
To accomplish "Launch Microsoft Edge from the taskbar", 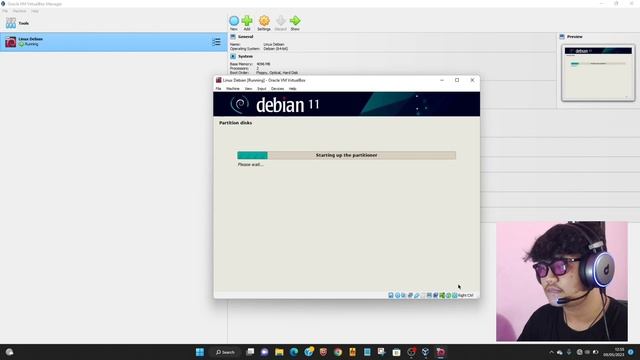I will click(x=294, y=352).
